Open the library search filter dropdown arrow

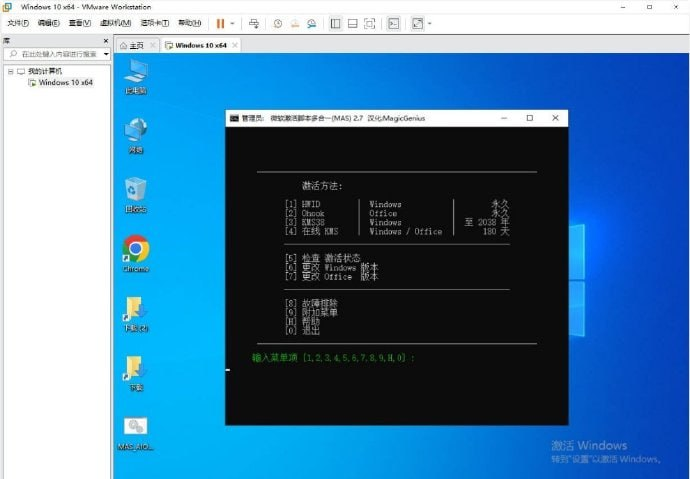tap(106, 54)
